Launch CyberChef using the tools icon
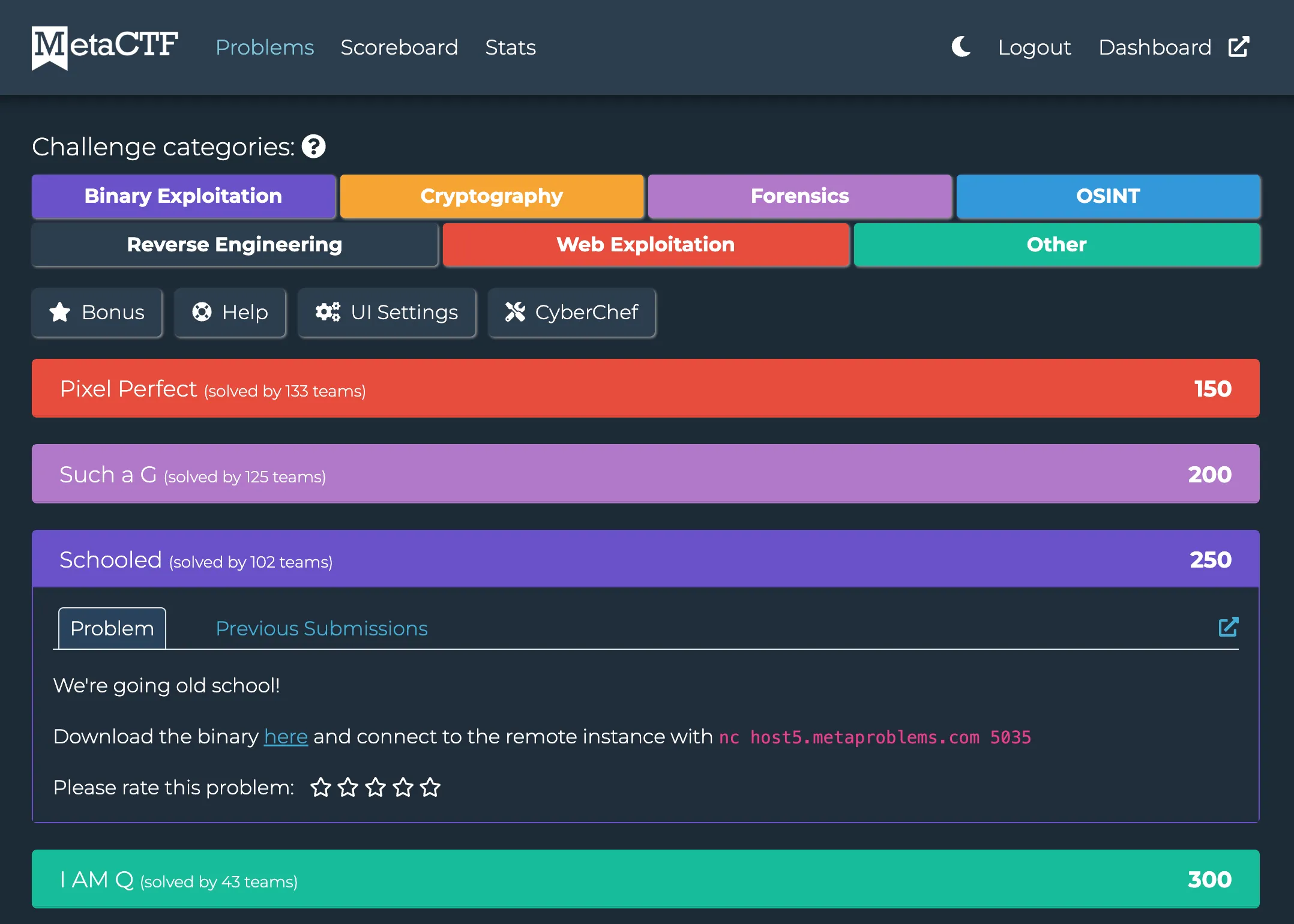Viewport: 1294px width, 924px height. (515, 313)
